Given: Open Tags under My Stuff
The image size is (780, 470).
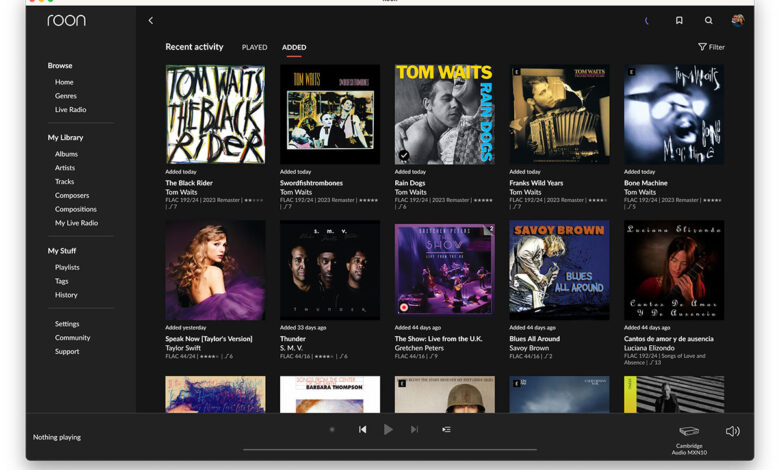Looking at the screenshot, I should [x=62, y=281].
